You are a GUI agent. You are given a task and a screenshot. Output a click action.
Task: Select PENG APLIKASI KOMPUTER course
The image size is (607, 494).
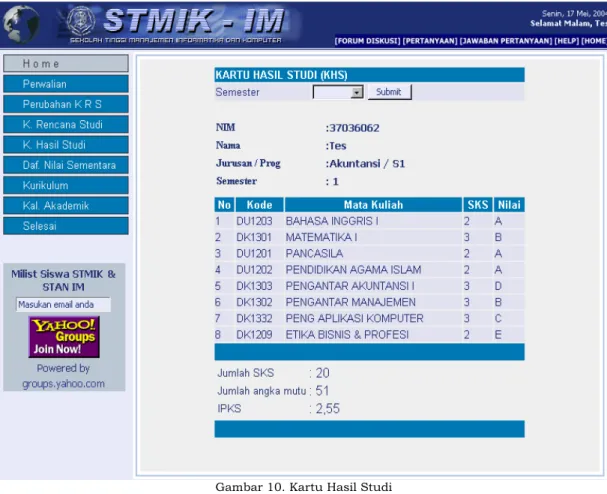pos(355,319)
